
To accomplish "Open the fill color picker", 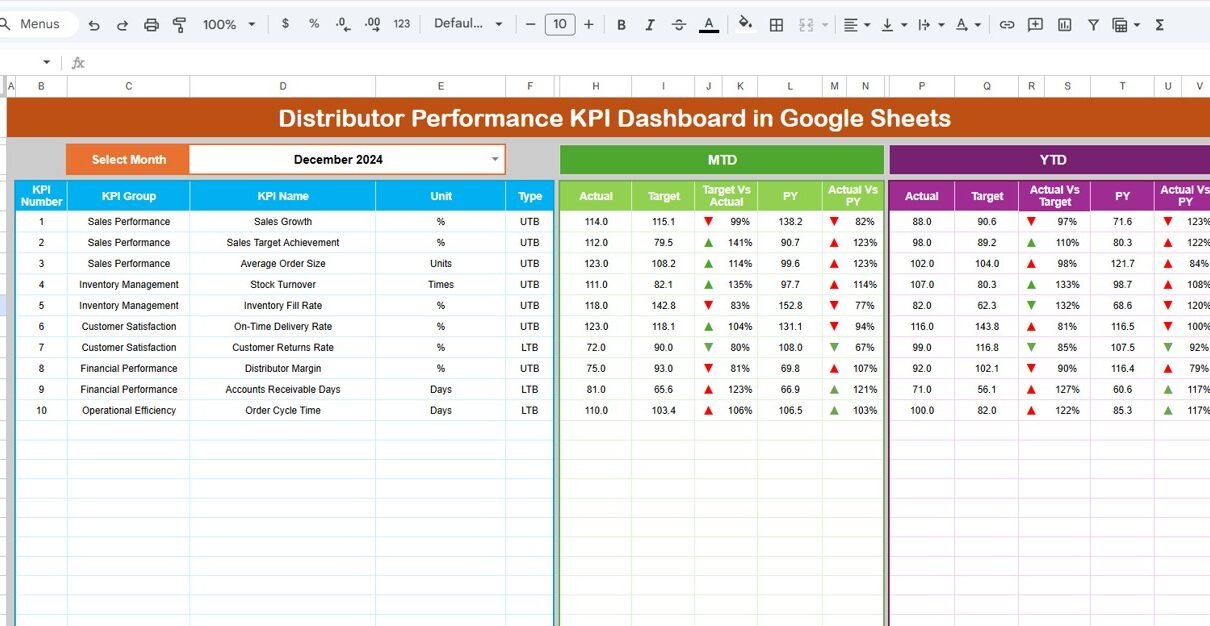I will click(x=745, y=24).
